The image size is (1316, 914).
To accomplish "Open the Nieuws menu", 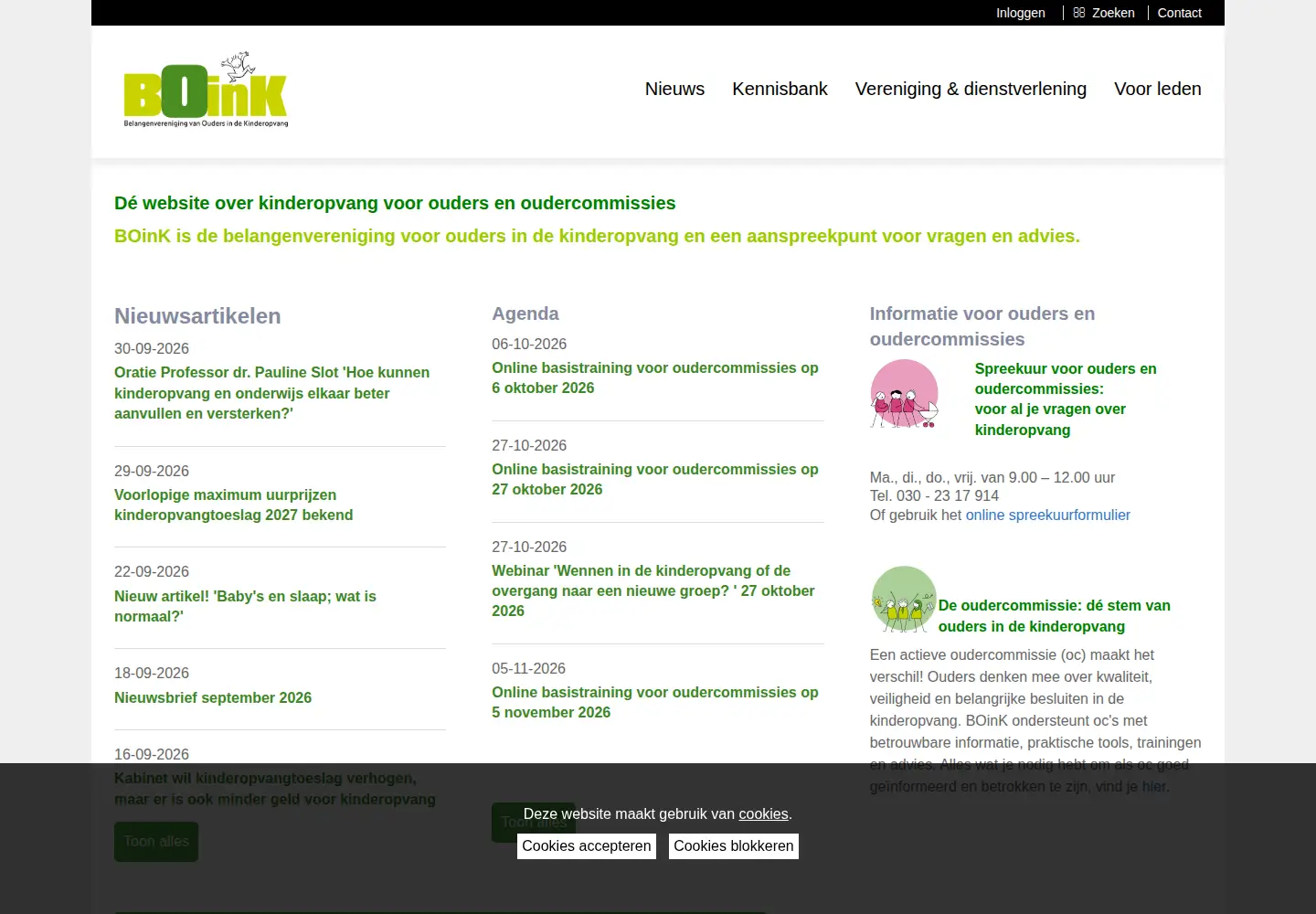I will tap(674, 89).
